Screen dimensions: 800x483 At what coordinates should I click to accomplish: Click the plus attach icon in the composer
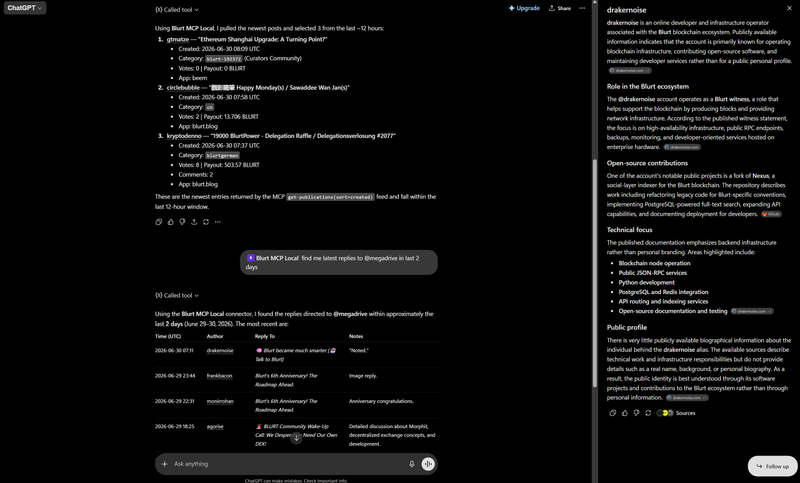164,464
